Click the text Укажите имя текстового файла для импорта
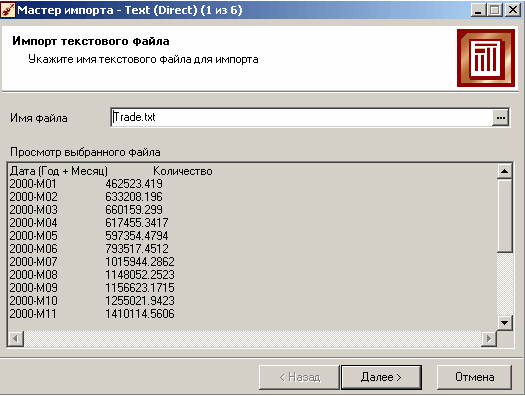Viewport: 525px width, 396px height. point(143,60)
